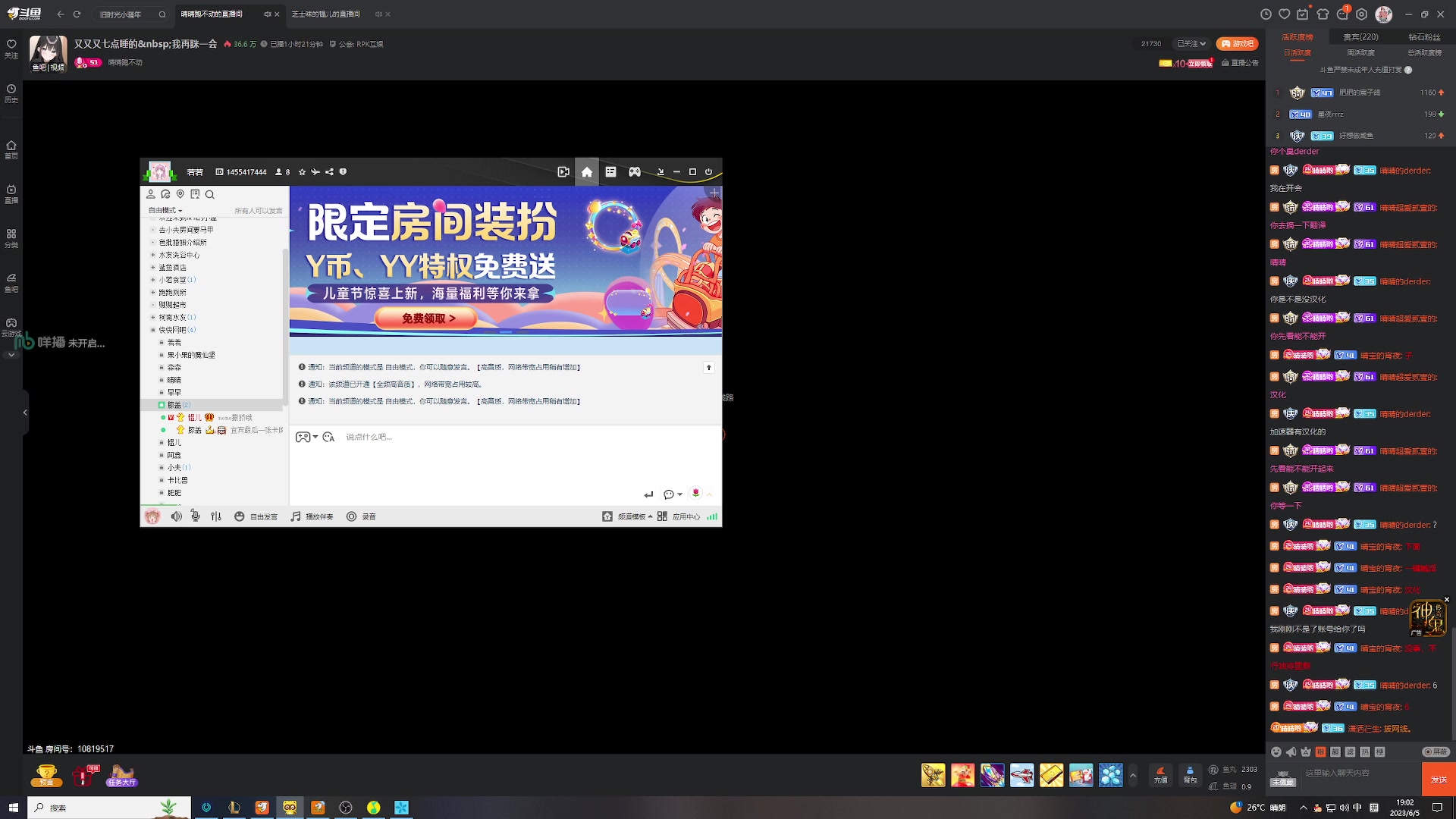Expand 频道模板 channel template menu
This screenshot has width=1456, height=819.
(x=627, y=516)
